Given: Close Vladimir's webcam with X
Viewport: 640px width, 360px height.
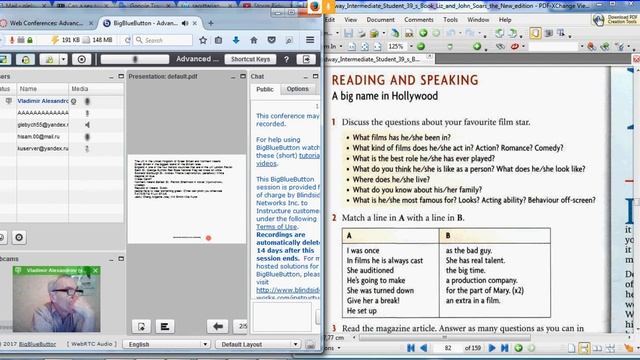Looking at the screenshot, I should pyautogui.click(x=95, y=270).
